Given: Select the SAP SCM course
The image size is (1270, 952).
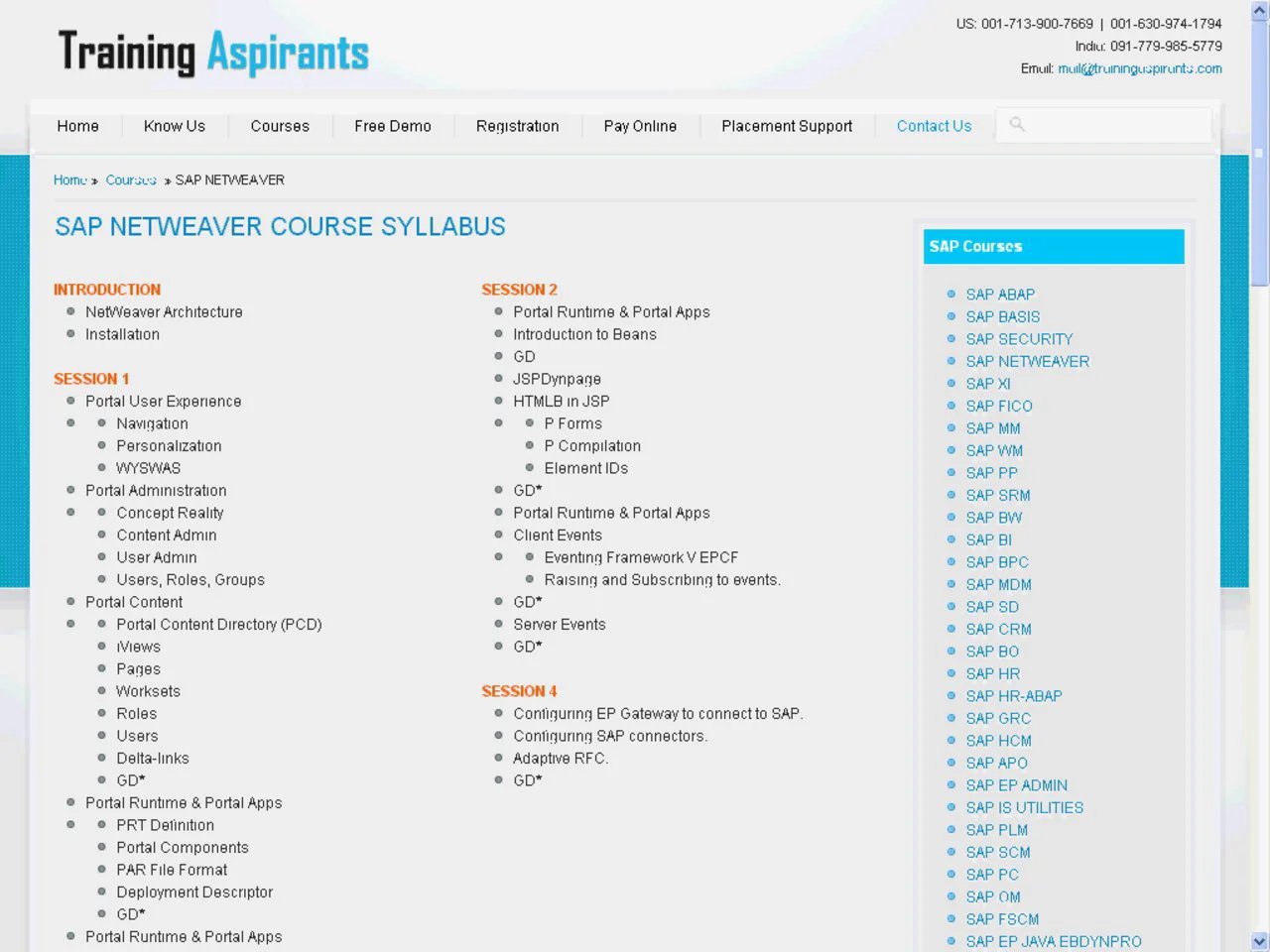Looking at the screenshot, I should 998,852.
